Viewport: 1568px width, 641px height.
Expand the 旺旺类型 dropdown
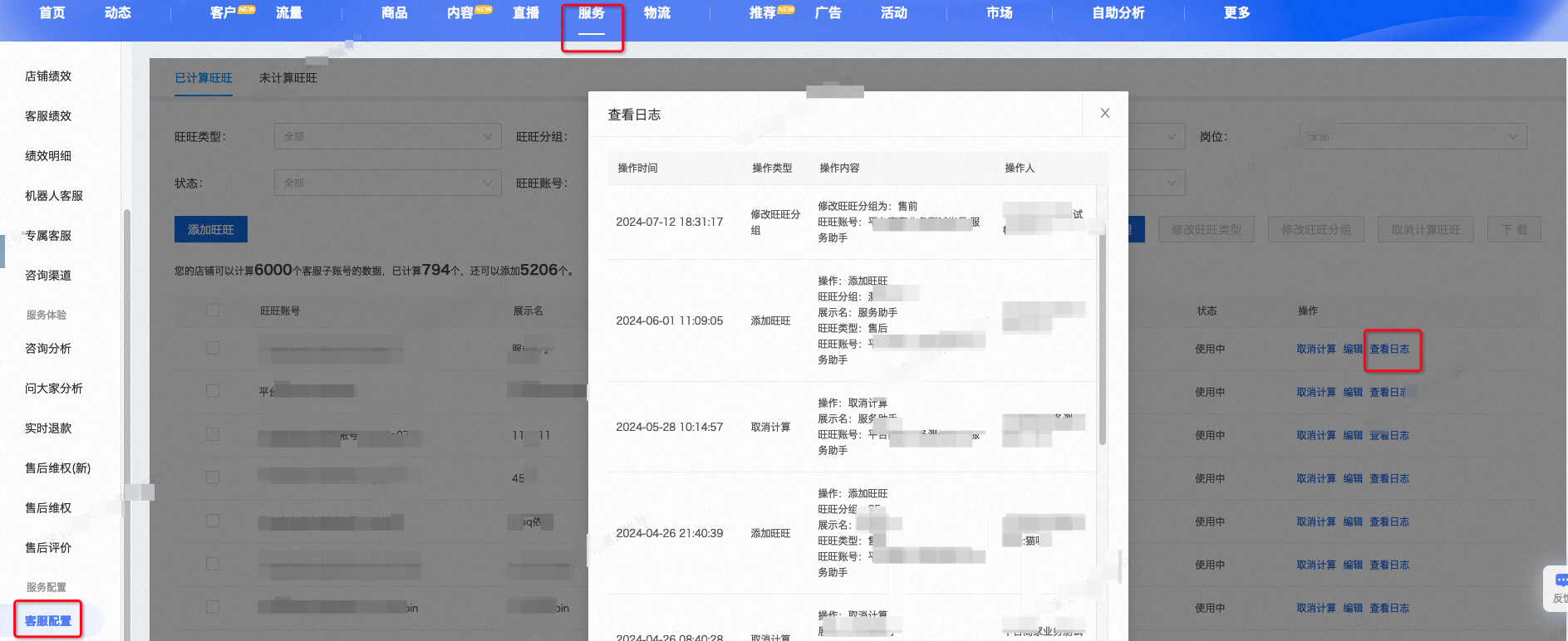(388, 136)
